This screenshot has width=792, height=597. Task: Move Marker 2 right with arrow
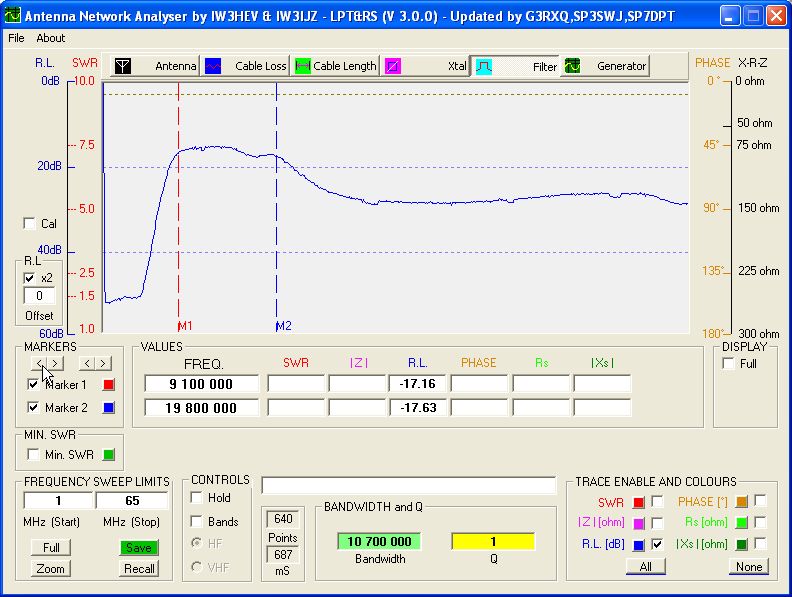point(103,363)
